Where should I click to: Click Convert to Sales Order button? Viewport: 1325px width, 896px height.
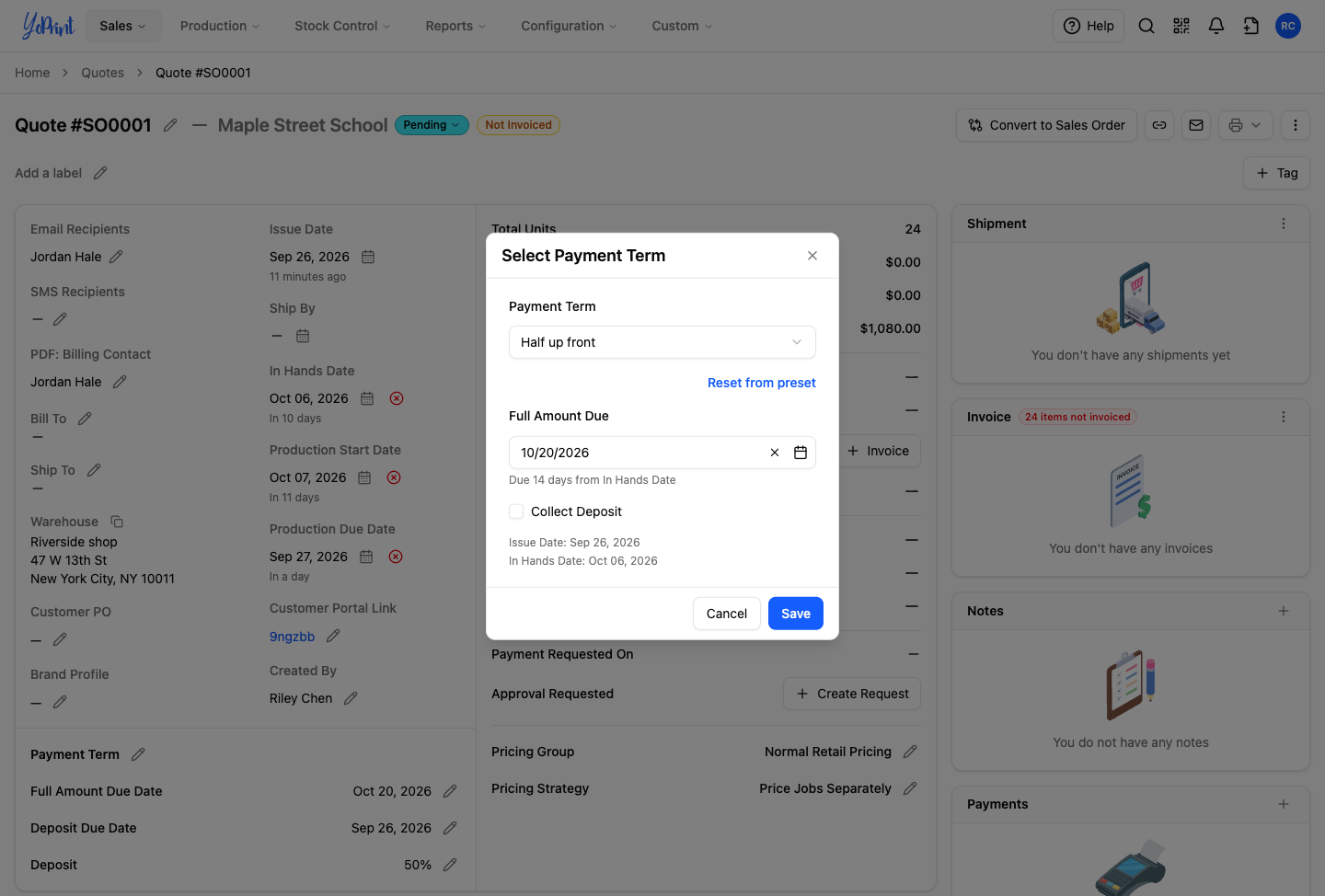1047,125
